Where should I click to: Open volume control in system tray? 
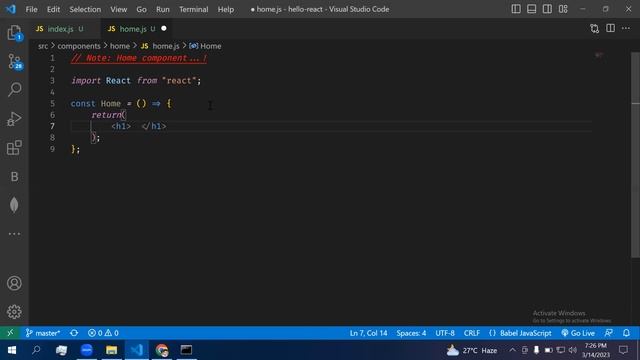click(573, 350)
